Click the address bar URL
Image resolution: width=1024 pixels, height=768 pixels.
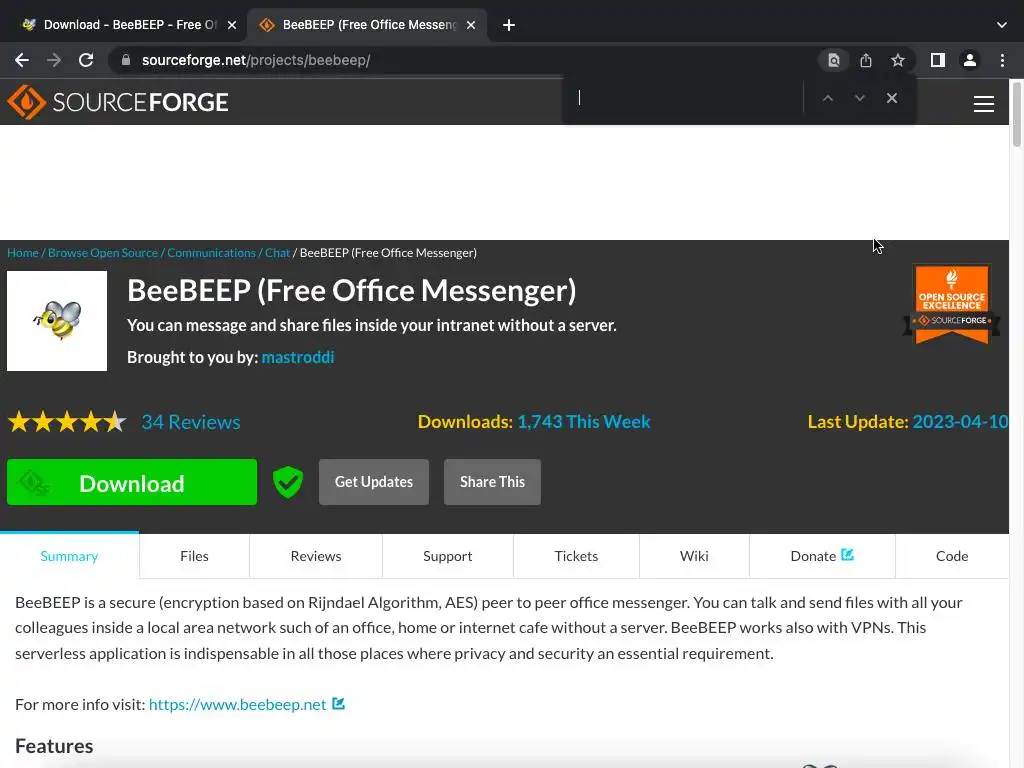pos(256,60)
